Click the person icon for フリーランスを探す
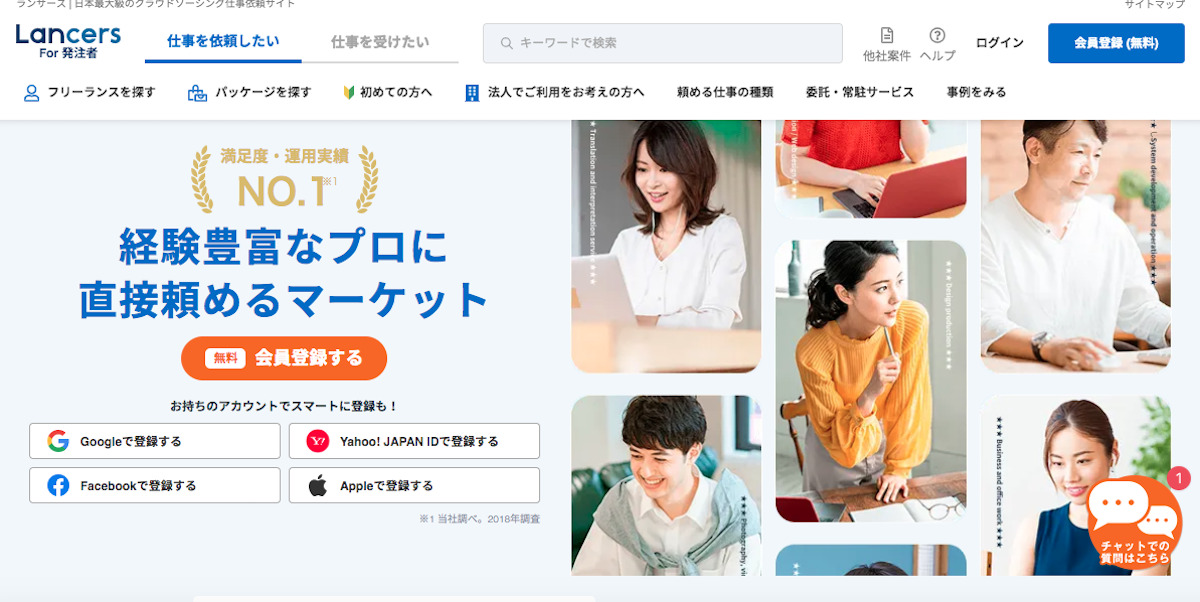Image resolution: width=1200 pixels, height=602 pixels. pos(31,93)
